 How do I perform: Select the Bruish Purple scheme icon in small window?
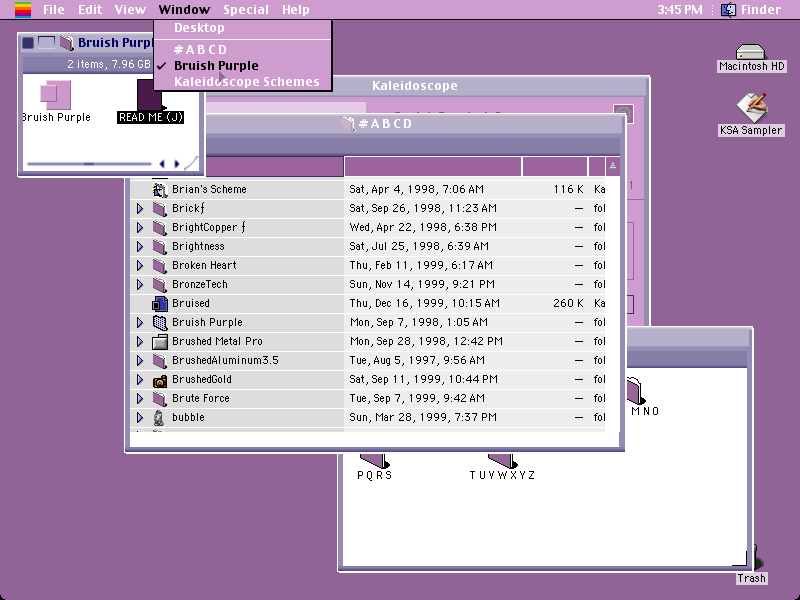click(56, 94)
